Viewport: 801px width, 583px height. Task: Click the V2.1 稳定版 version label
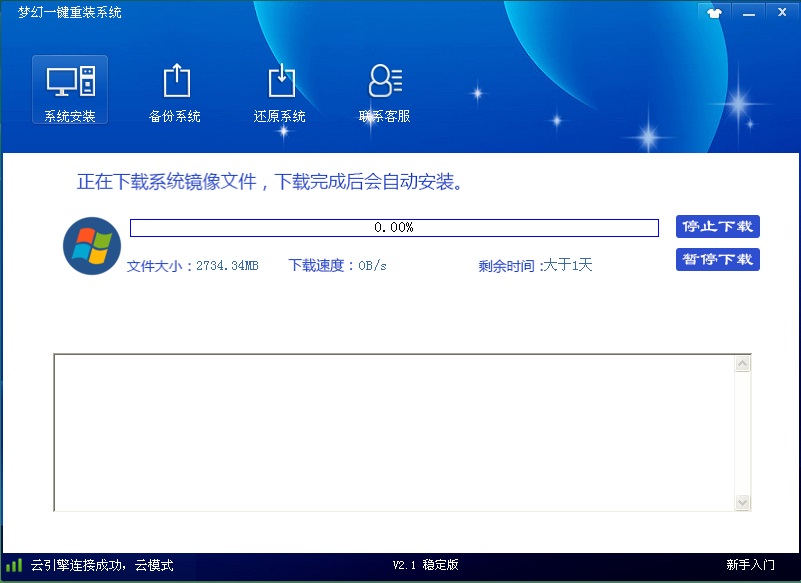tap(426, 565)
